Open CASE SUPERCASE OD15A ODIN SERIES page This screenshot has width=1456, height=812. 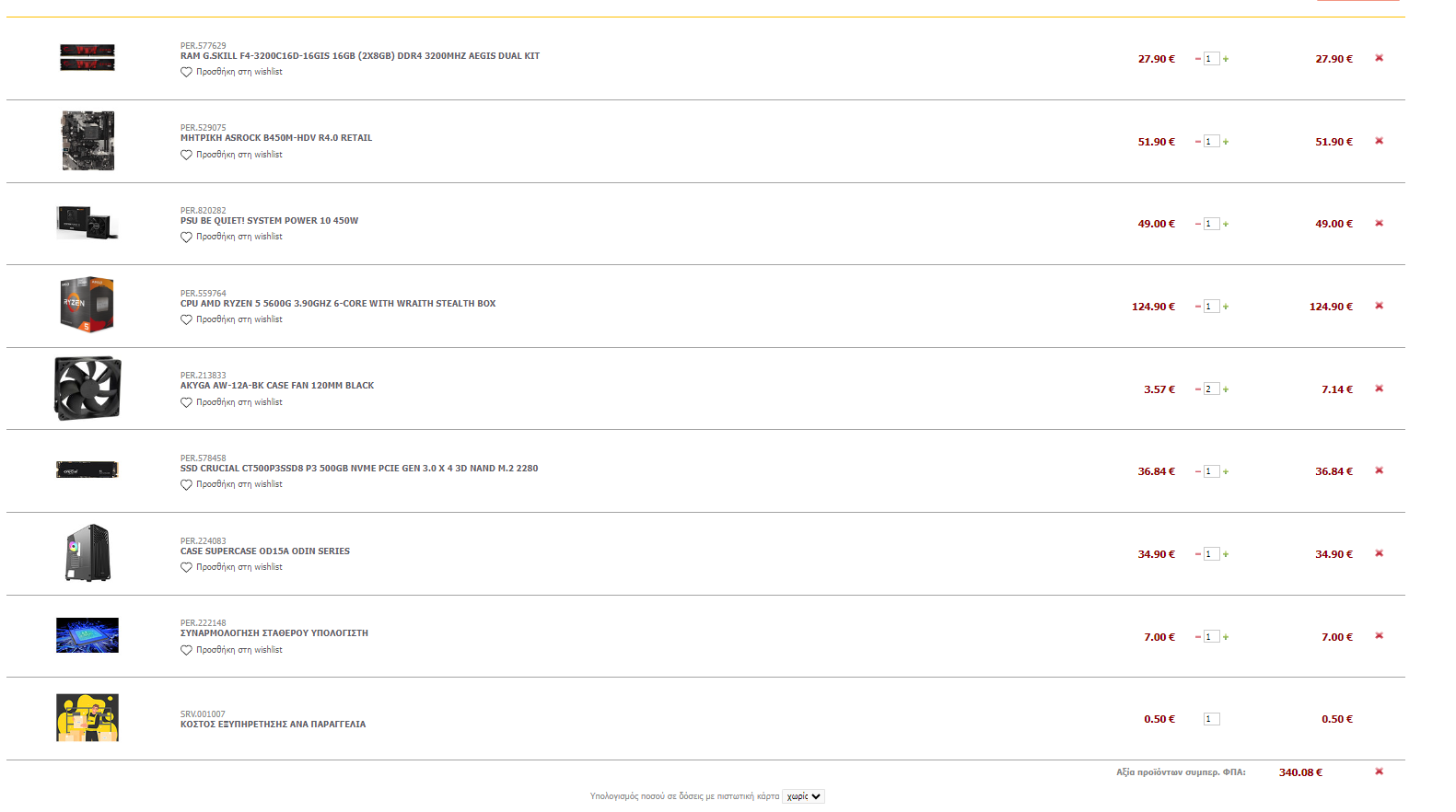[x=265, y=551]
